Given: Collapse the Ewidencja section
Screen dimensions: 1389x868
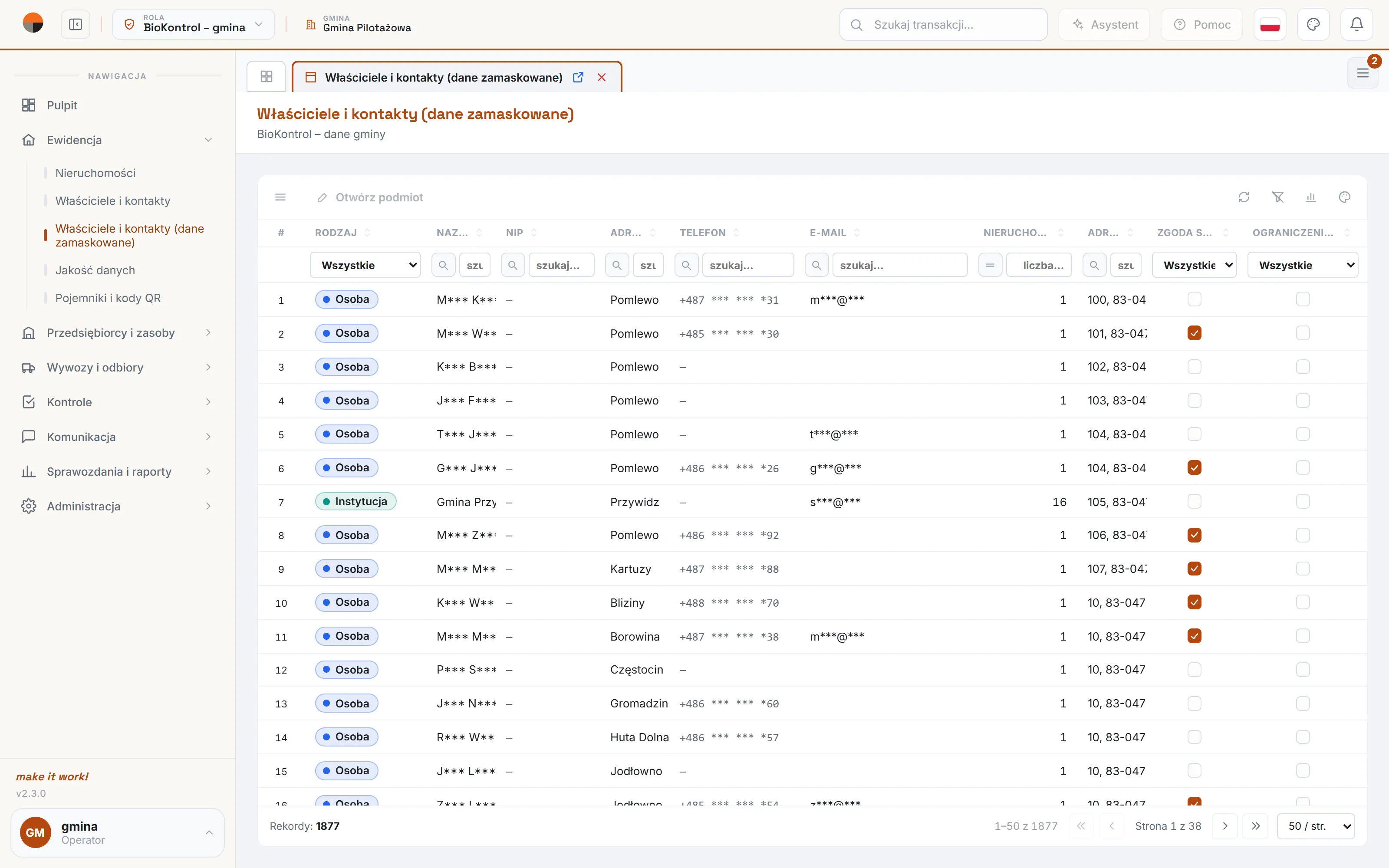Looking at the screenshot, I should coord(118,140).
